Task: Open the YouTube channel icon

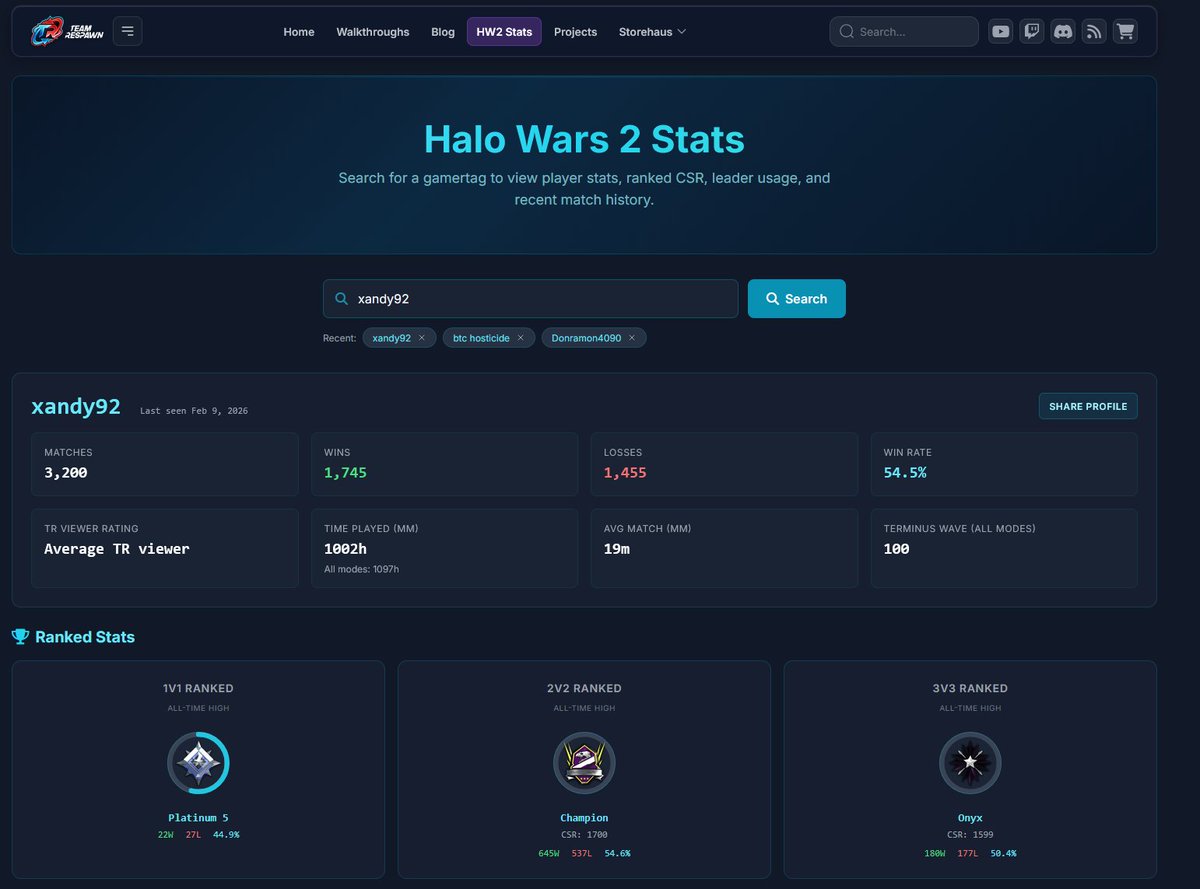Action: coord(1000,31)
